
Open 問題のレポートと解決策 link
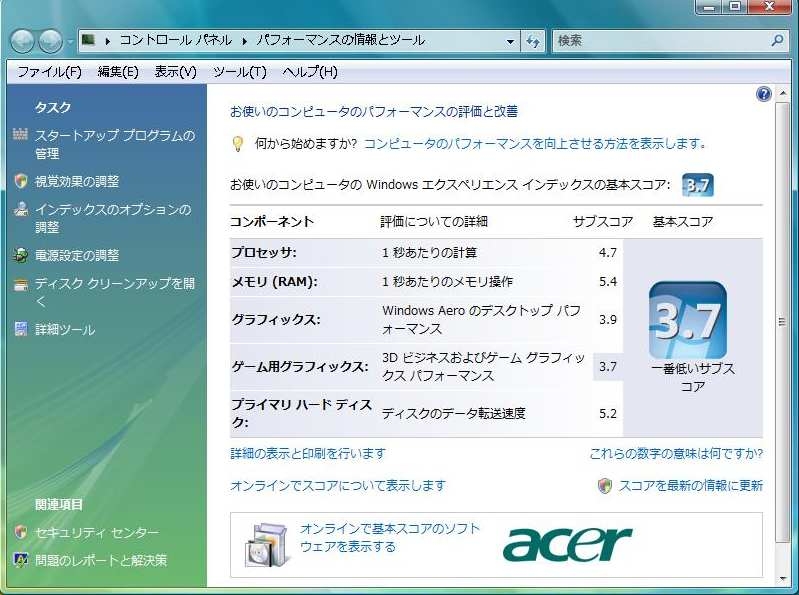coord(101,560)
